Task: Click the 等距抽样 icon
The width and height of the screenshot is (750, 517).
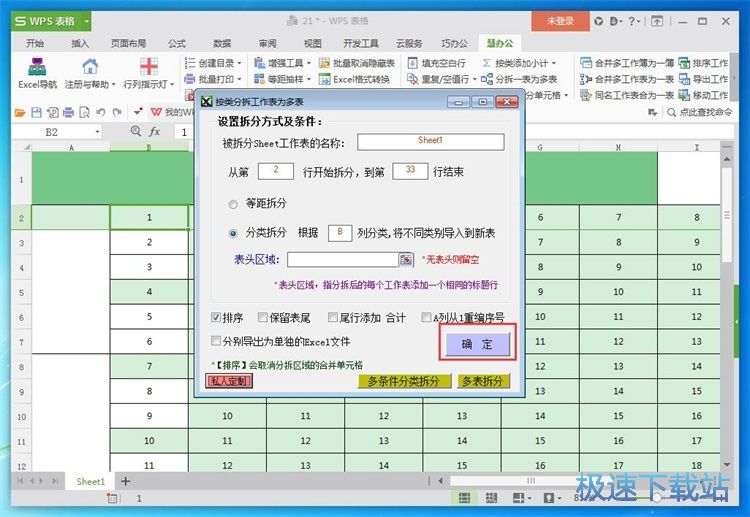Action: pyautogui.click(x=259, y=79)
